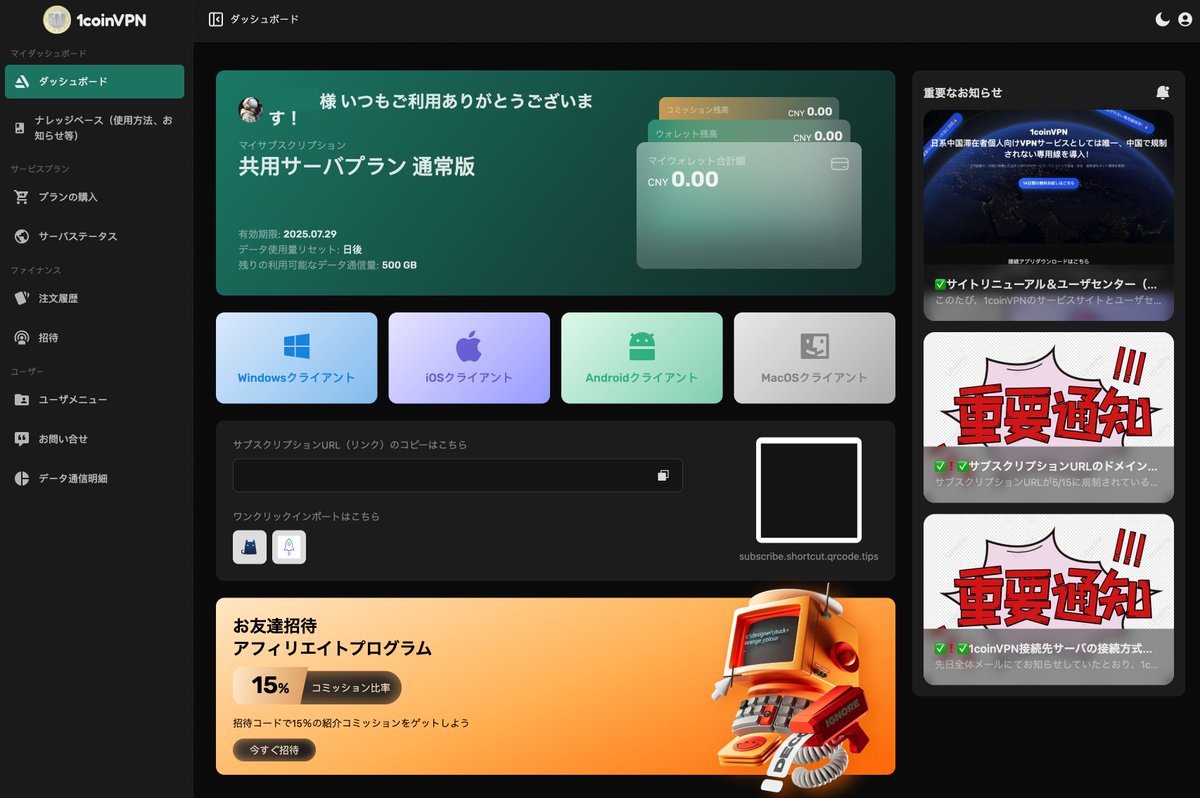Open データ通信明細 in the sidebar
Viewport: 1200px width, 798px height.
[94, 479]
